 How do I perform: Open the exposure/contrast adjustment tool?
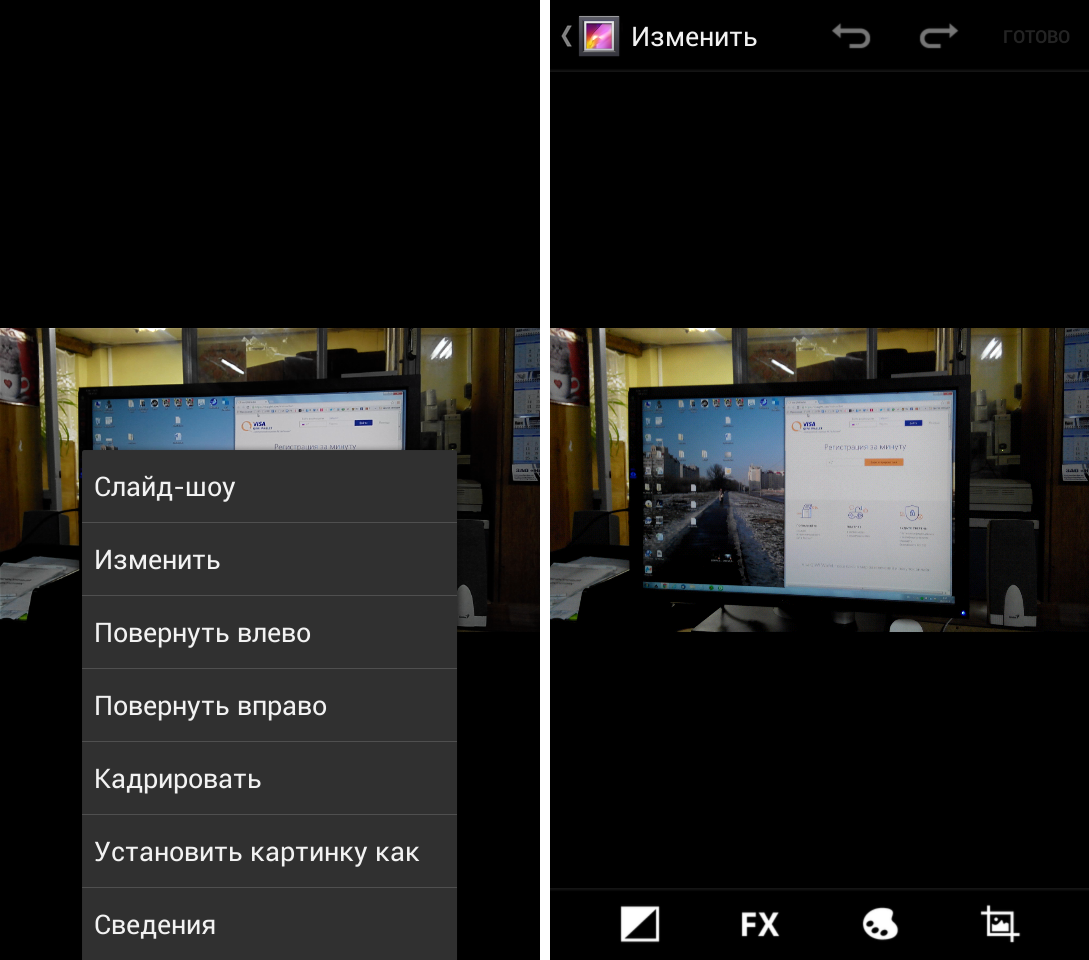(x=640, y=924)
